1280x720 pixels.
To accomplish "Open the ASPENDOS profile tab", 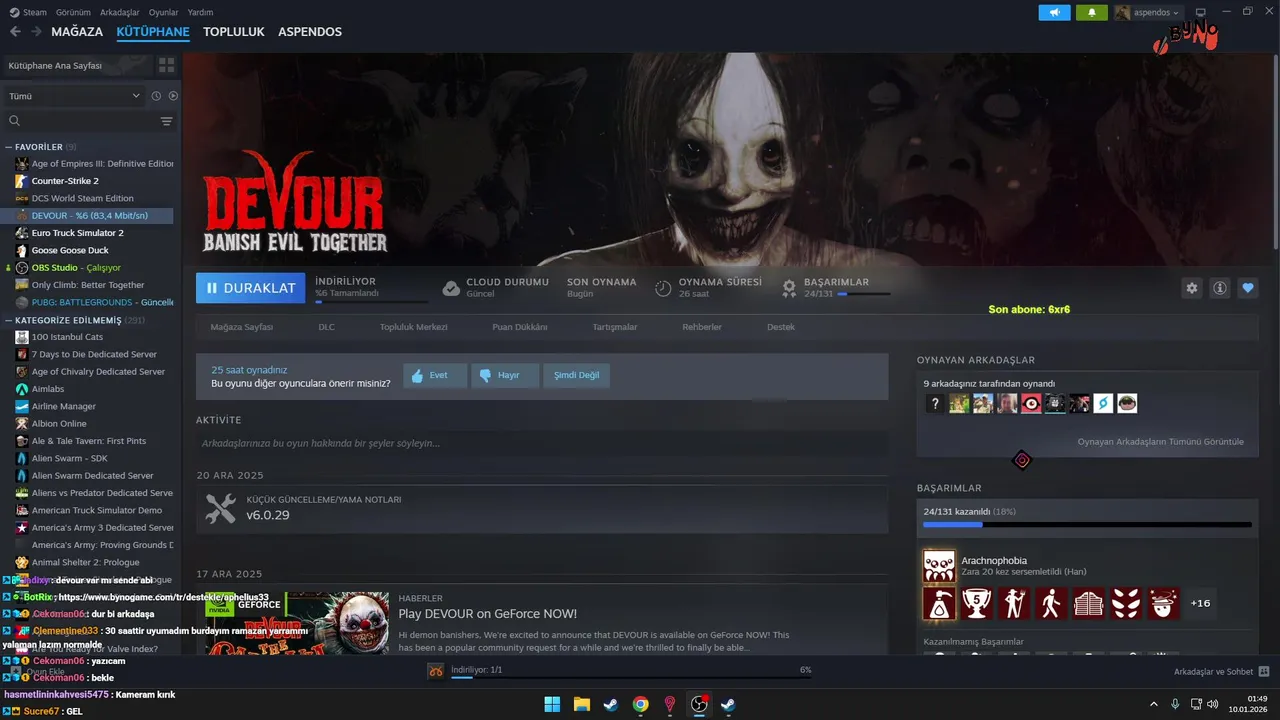I will pyautogui.click(x=310, y=32).
